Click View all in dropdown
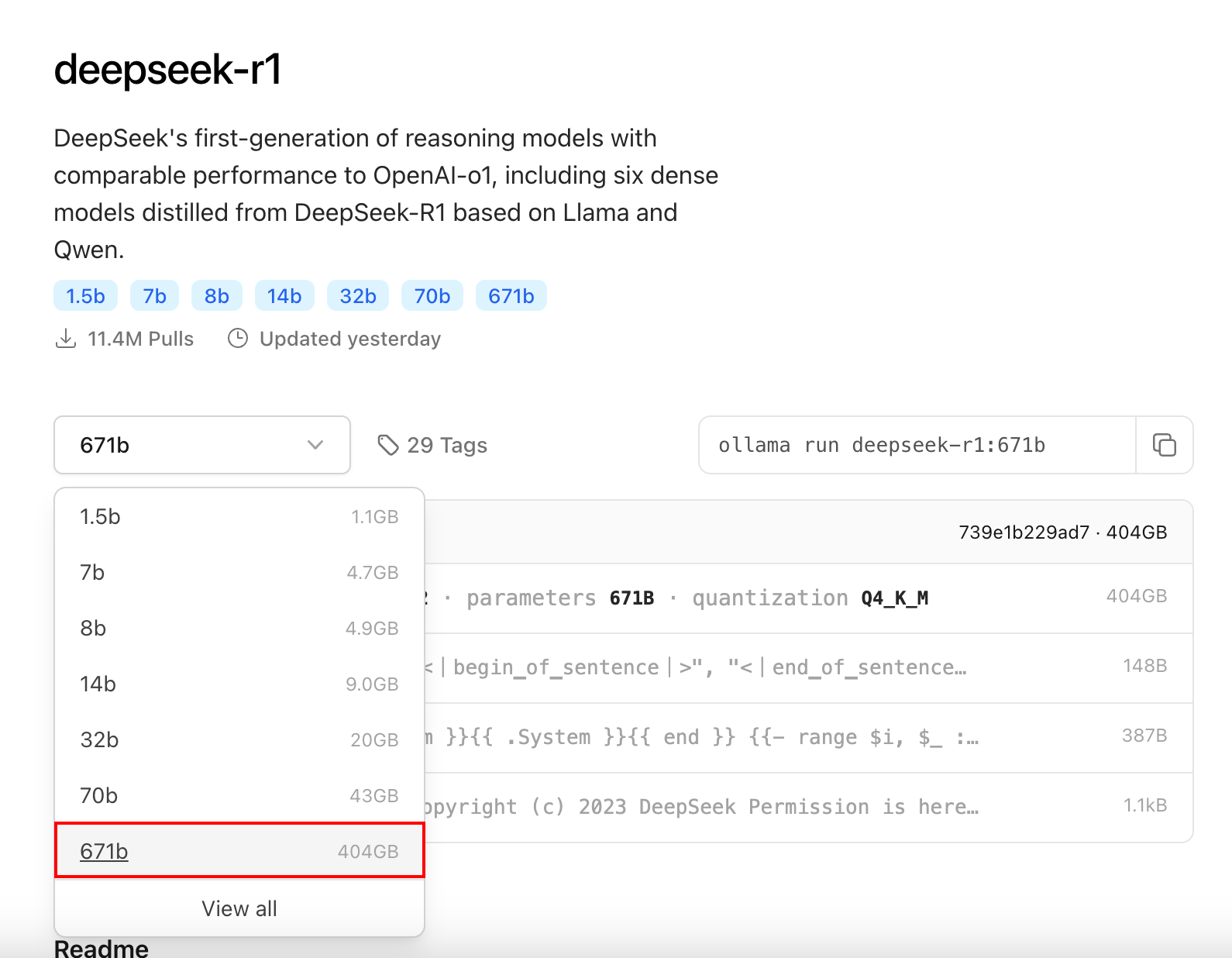 [x=239, y=908]
